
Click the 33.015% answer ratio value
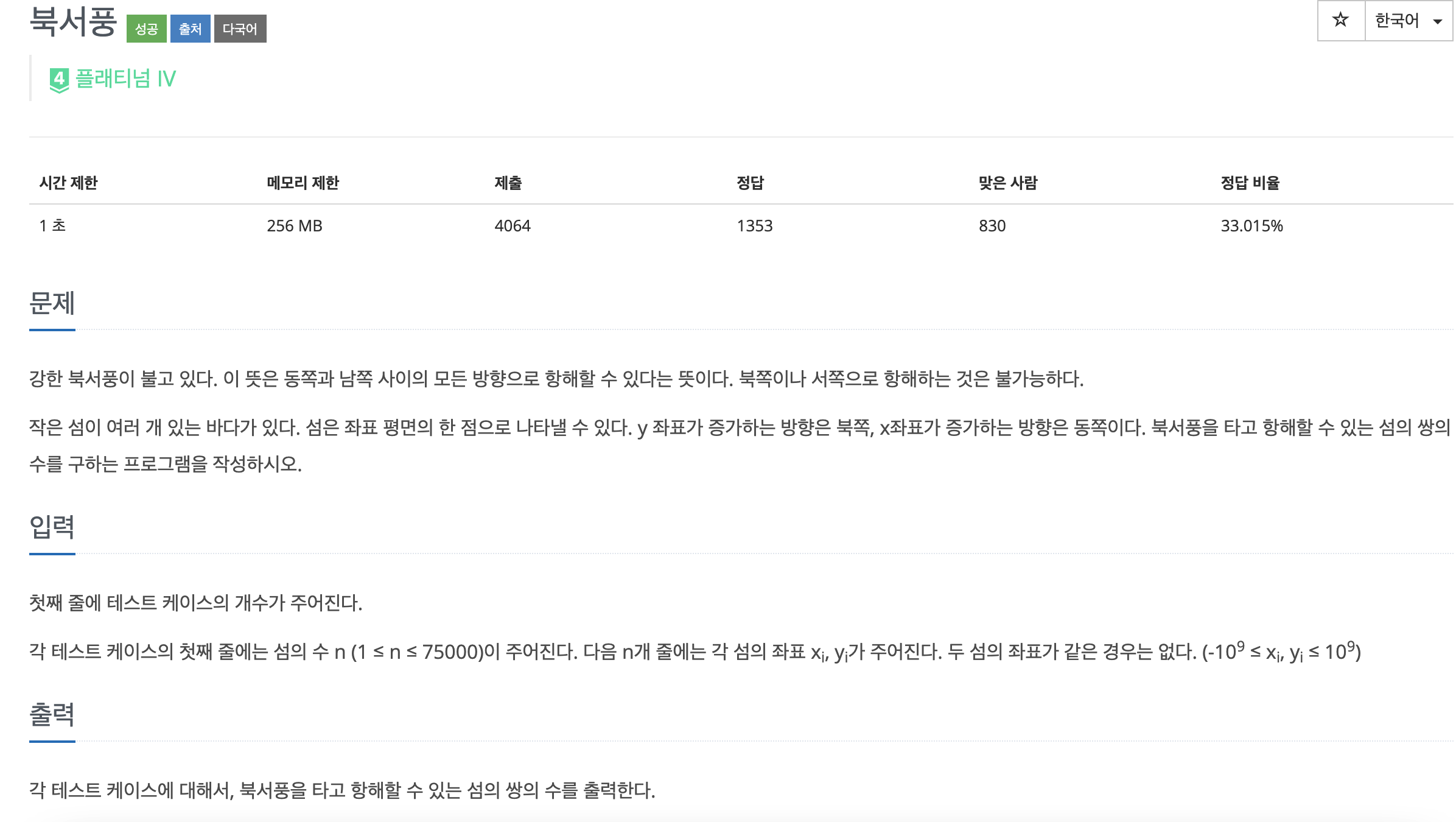point(1251,226)
